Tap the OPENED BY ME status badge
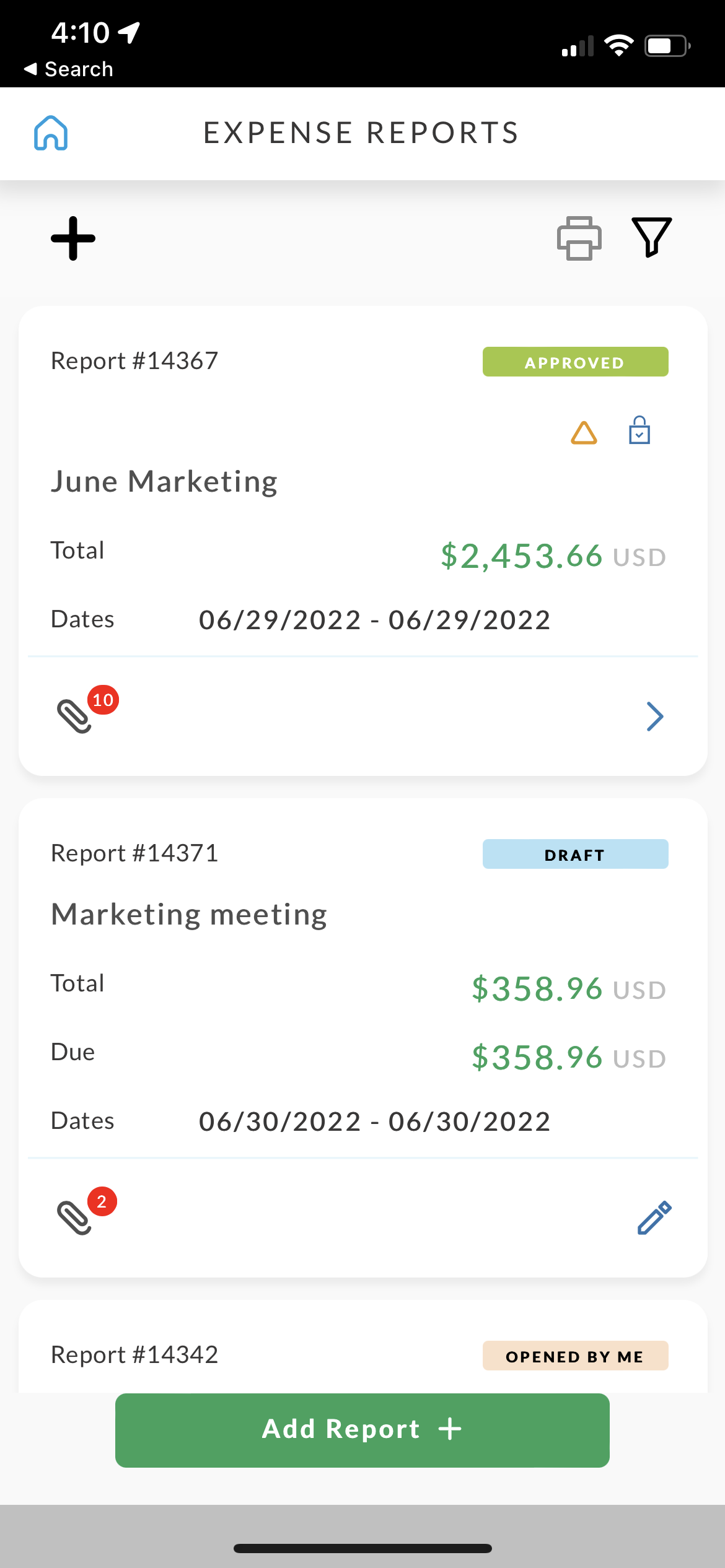Screen dimensions: 725x1568 [575, 1356]
